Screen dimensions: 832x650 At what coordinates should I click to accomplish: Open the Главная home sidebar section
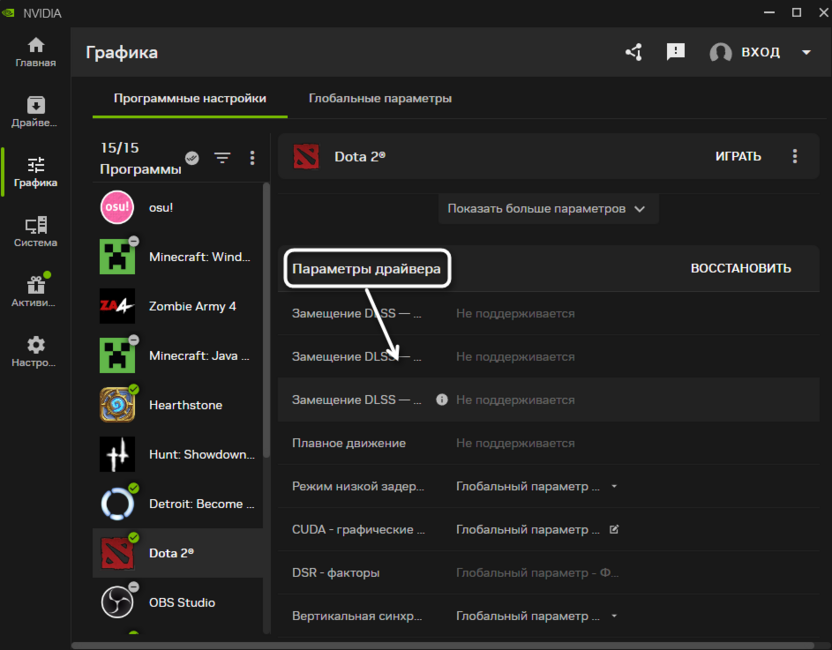click(36, 53)
